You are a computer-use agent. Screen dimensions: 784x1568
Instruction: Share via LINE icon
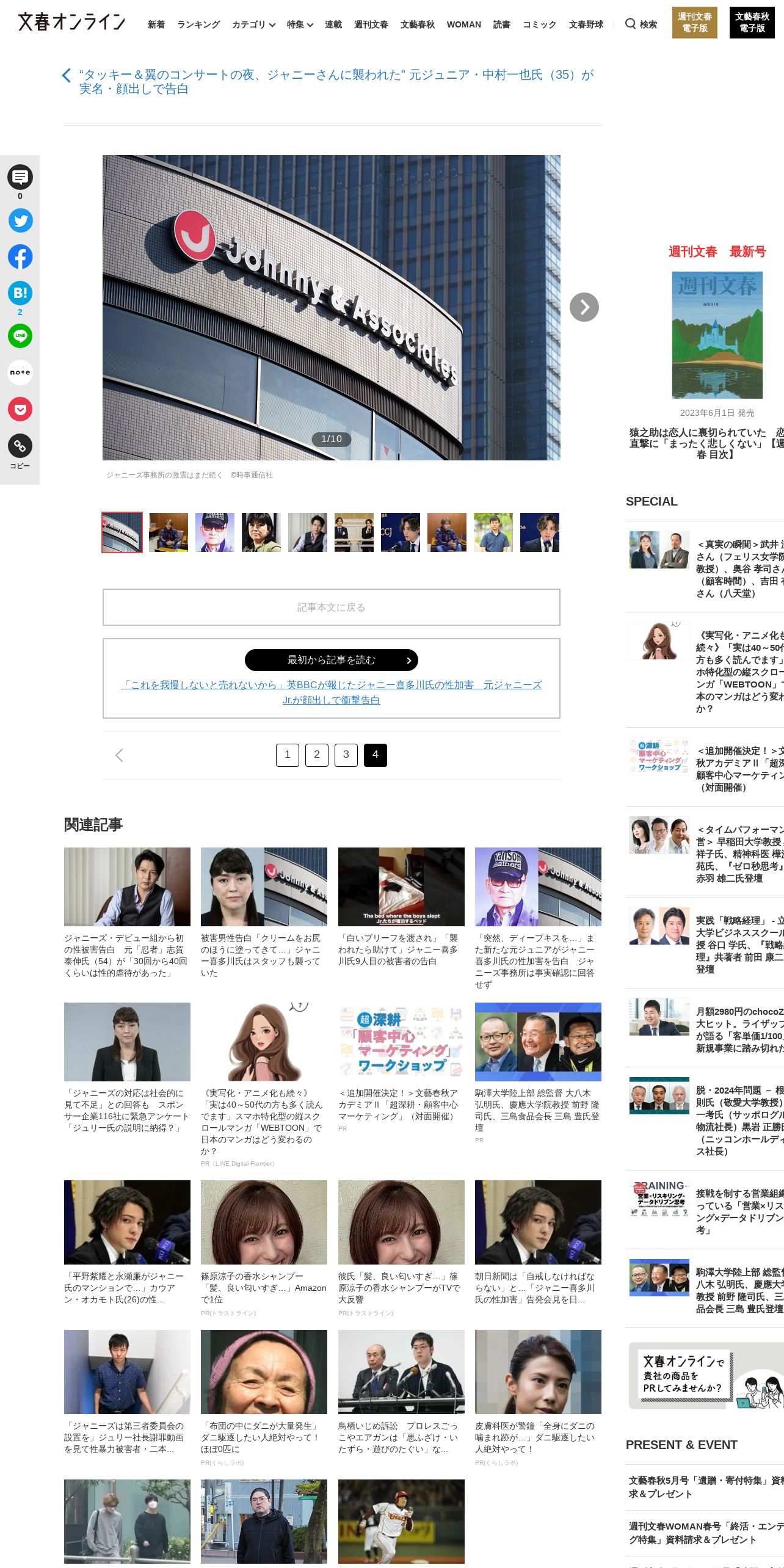click(x=20, y=336)
